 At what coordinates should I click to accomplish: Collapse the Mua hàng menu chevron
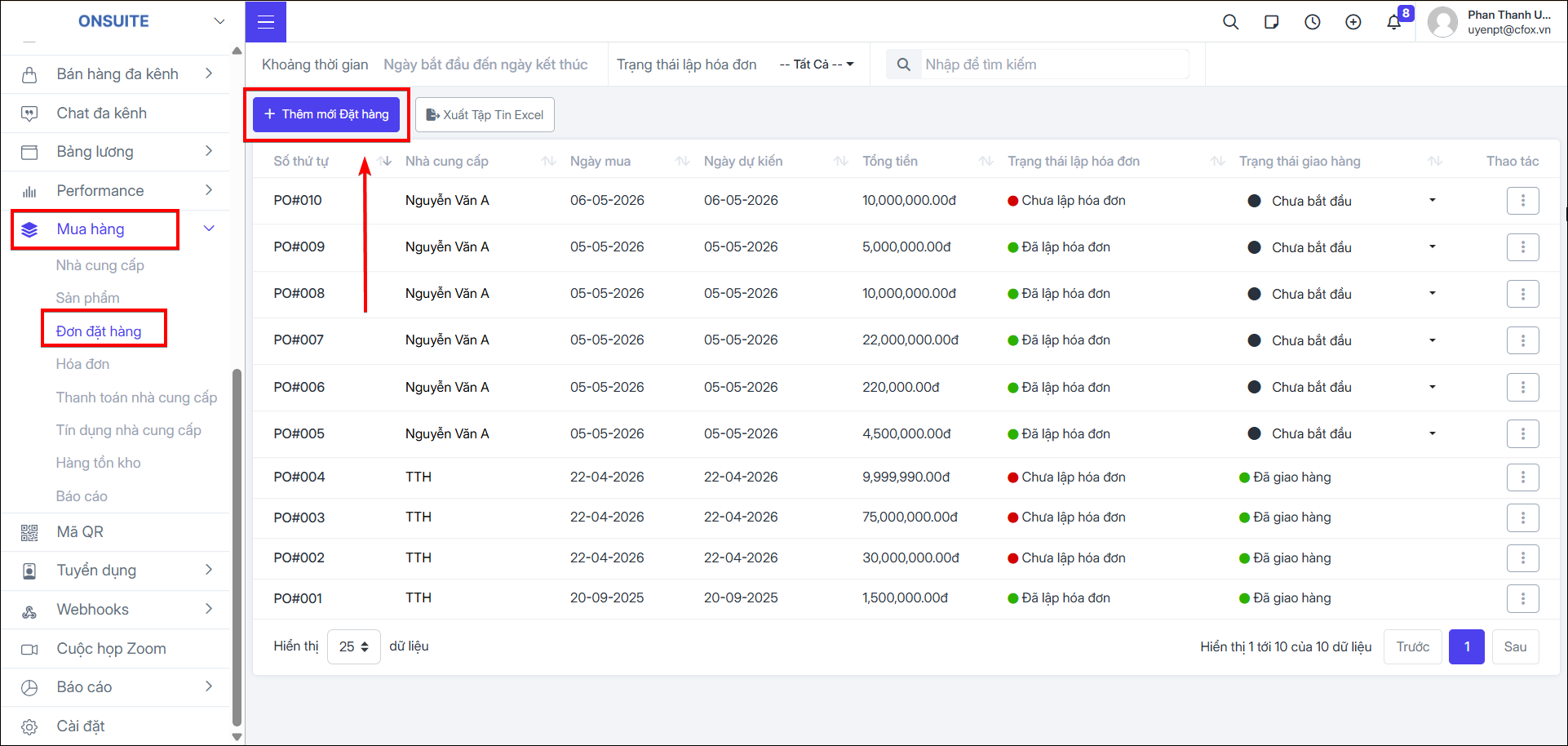[x=209, y=229]
